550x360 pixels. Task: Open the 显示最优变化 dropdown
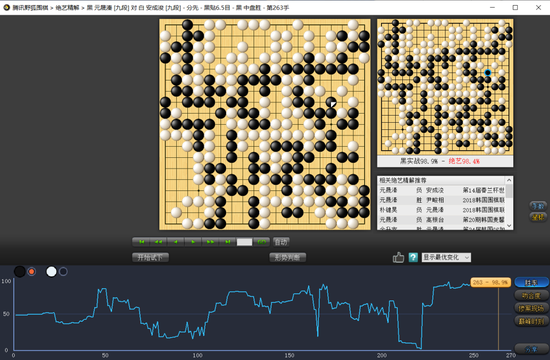pyautogui.click(x=446, y=258)
